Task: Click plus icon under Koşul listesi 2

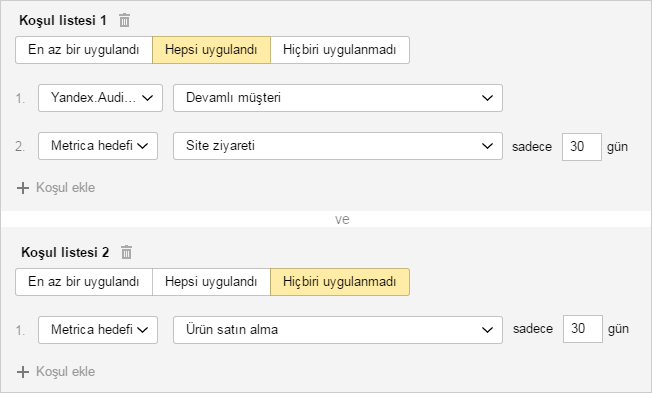Action: (23, 372)
